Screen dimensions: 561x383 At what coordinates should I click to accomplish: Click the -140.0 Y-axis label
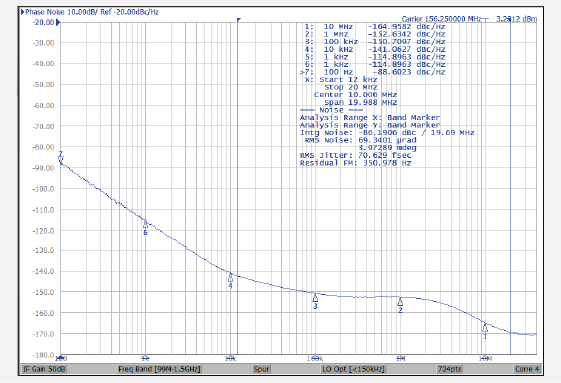43,271
